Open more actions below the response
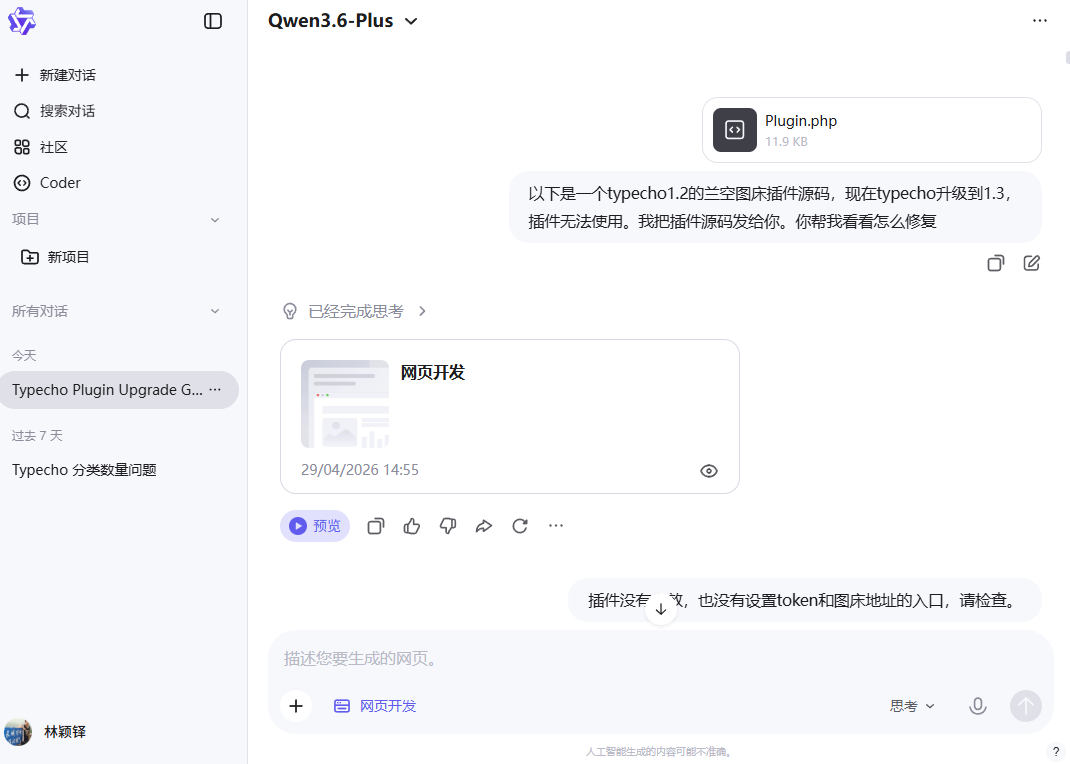This screenshot has width=1070, height=764. (x=556, y=525)
